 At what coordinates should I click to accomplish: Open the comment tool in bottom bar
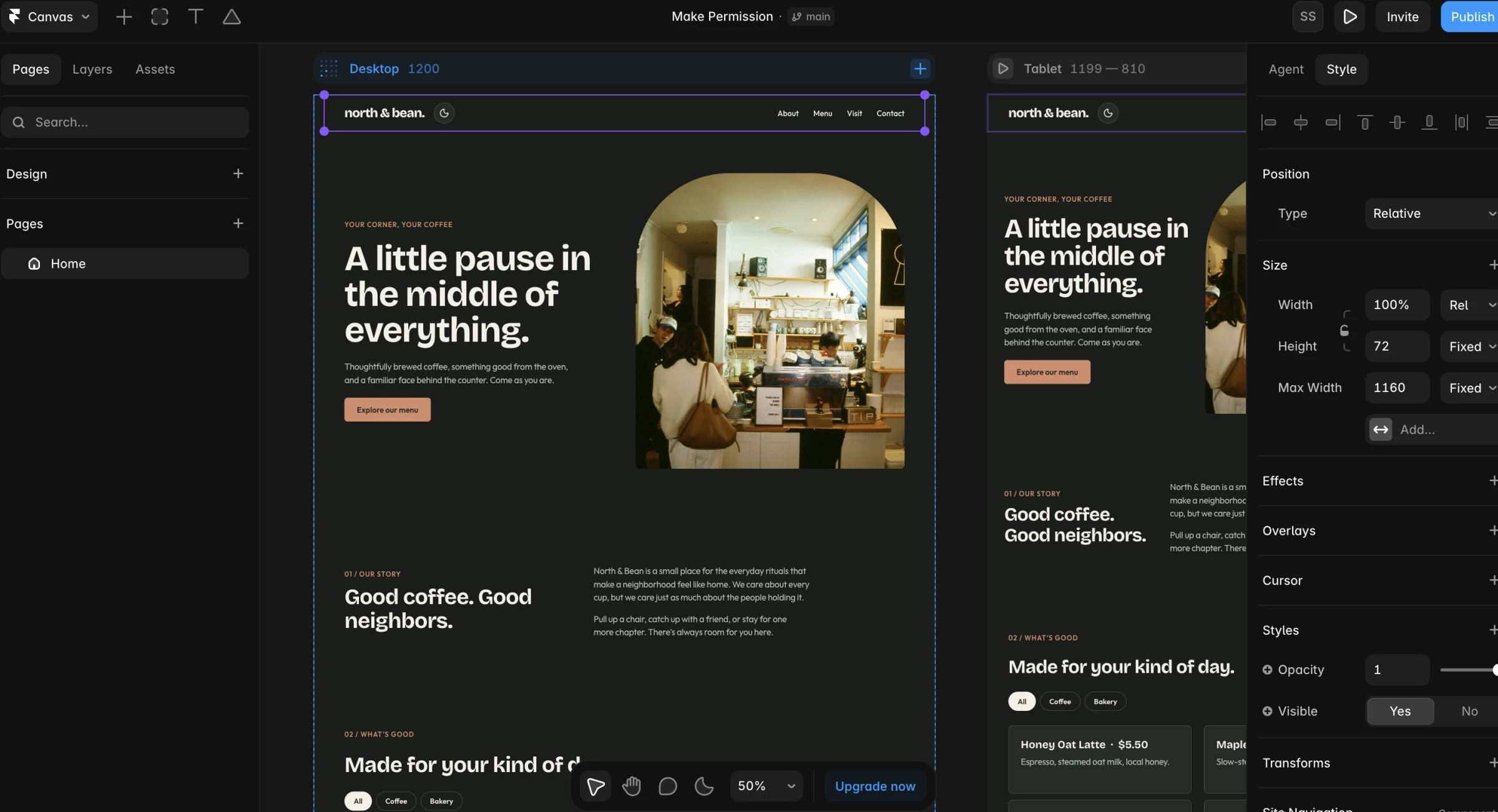click(668, 786)
